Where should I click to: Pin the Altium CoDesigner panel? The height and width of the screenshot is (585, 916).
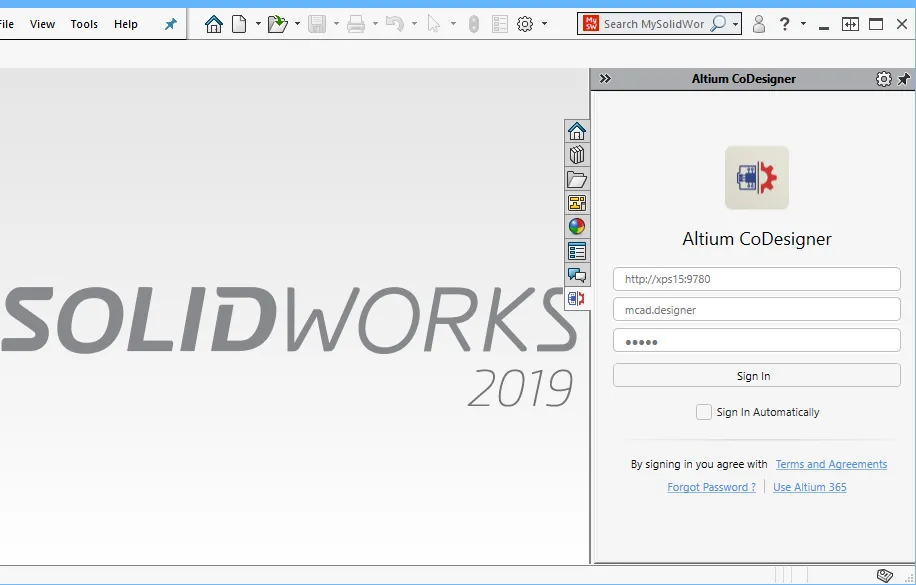tap(904, 79)
